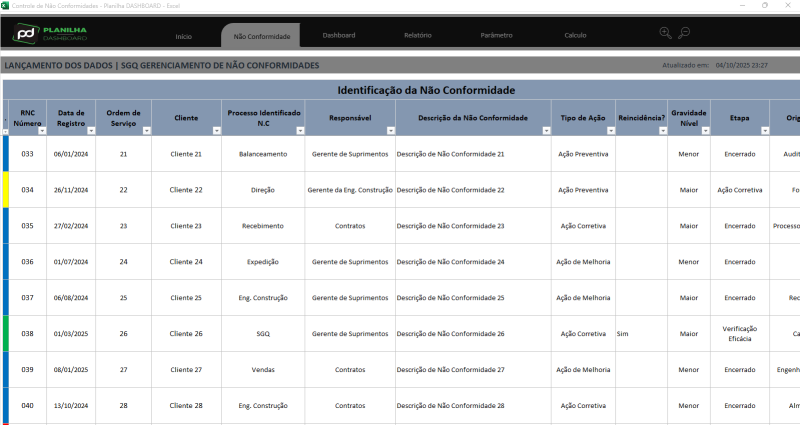The width and height of the screenshot is (800, 425).
Task: Expand the RNC Número filter dropdown
Action: coord(42,130)
